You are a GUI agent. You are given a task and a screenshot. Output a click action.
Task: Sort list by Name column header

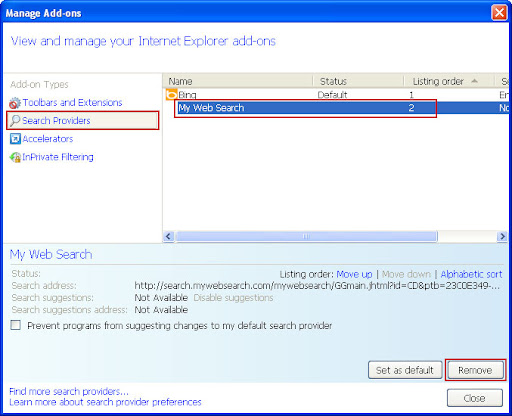point(237,81)
